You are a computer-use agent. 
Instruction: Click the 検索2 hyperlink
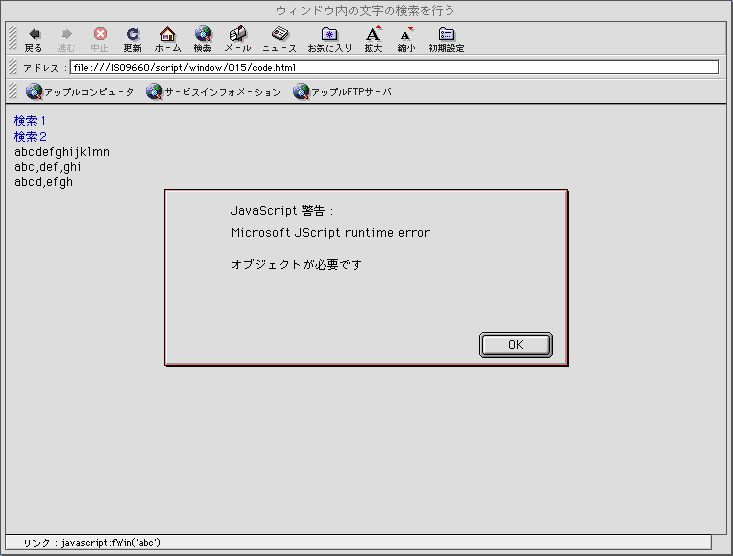pos(30,137)
